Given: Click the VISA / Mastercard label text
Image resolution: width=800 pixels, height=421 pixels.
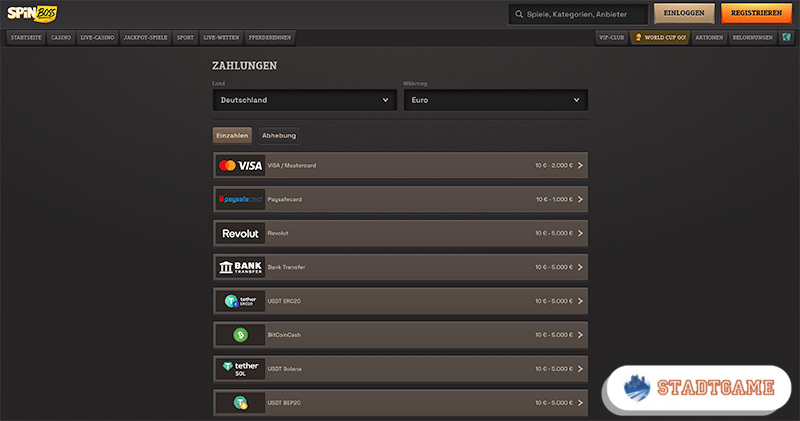Looking at the screenshot, I should tap(292, 165).
